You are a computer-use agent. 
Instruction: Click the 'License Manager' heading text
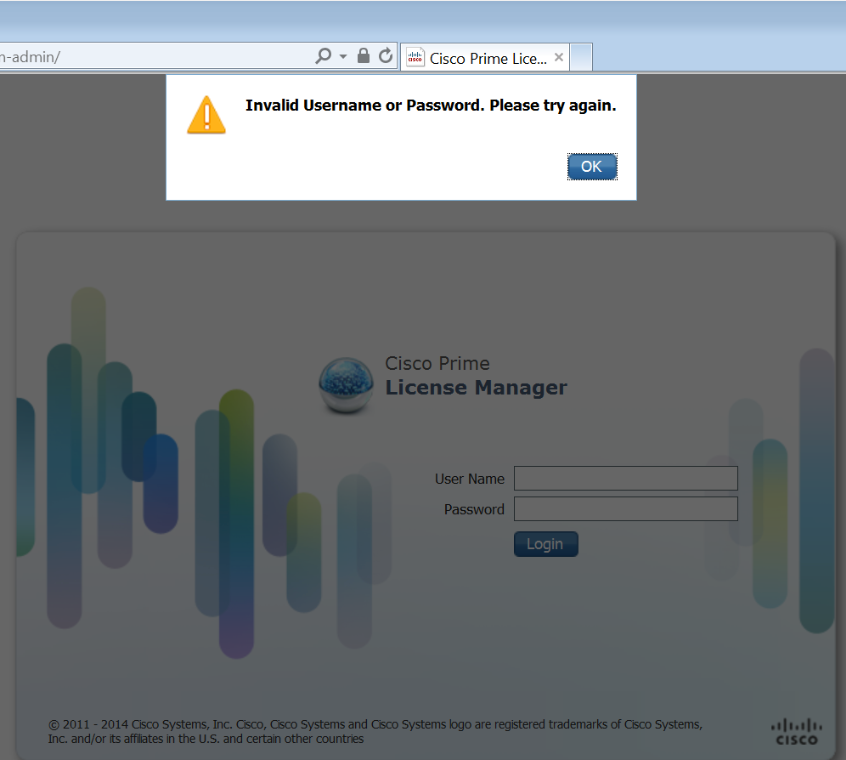tap(476, 387)
